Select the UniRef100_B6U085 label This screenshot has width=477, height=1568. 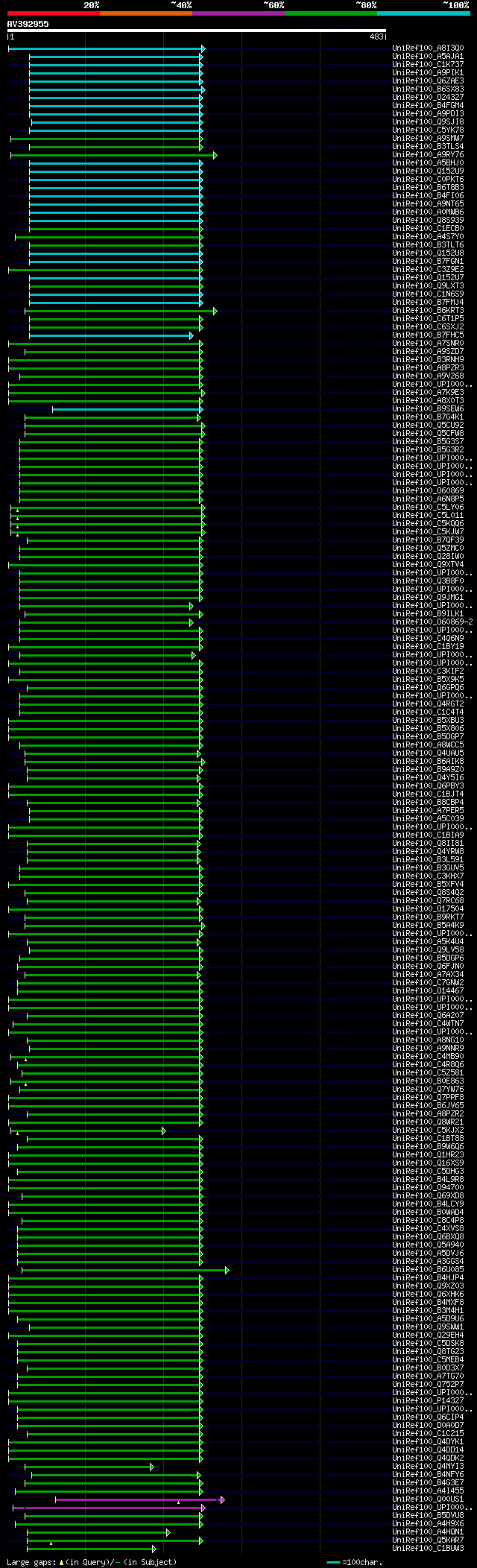pyautogui.click(x=428, y=1270)
